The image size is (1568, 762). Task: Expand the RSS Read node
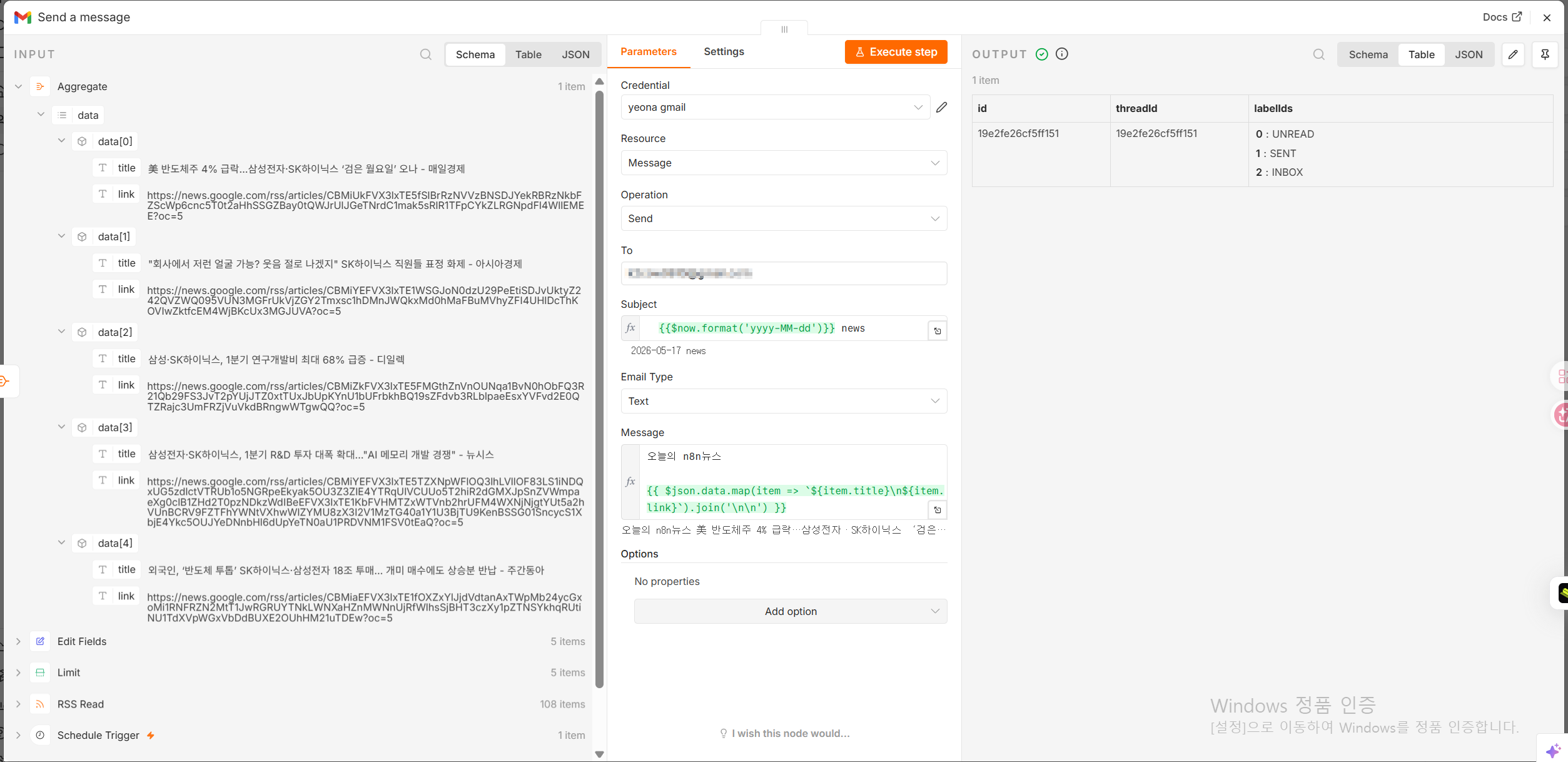19,704
